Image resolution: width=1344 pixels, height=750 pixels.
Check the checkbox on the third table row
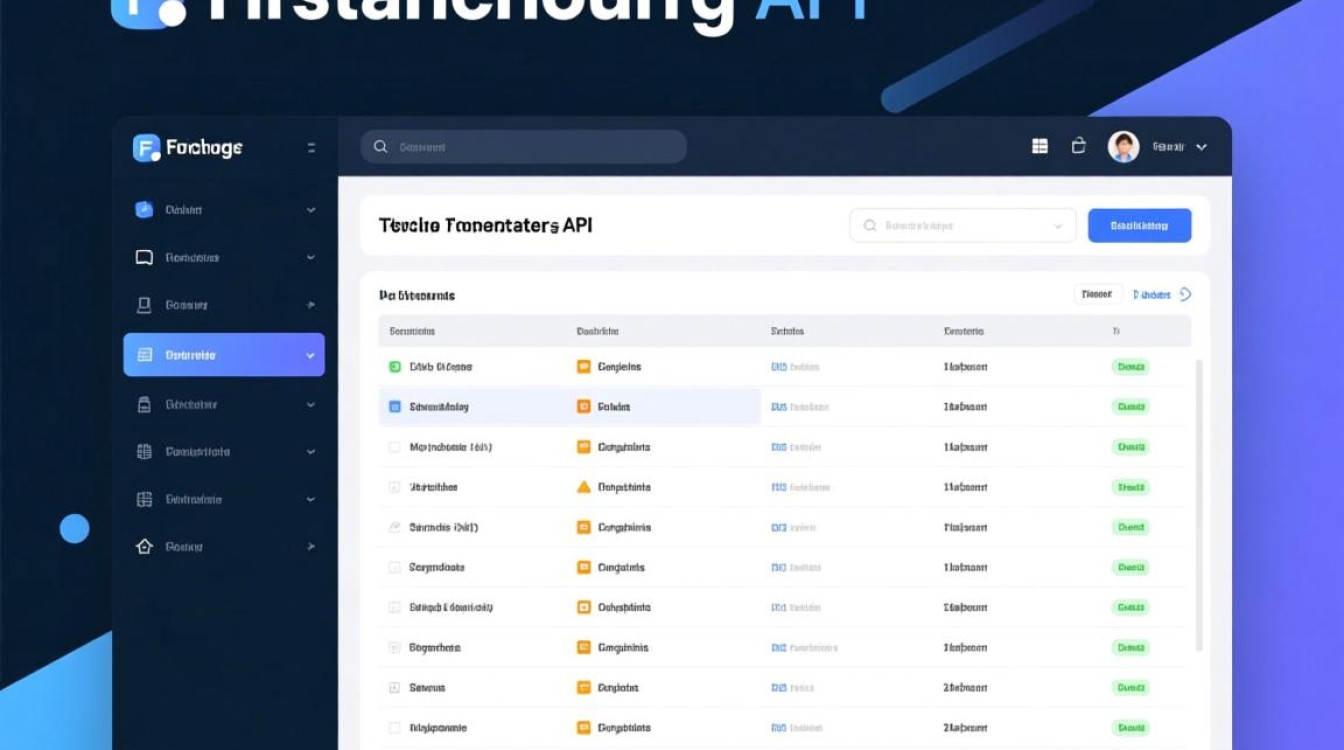395,447
